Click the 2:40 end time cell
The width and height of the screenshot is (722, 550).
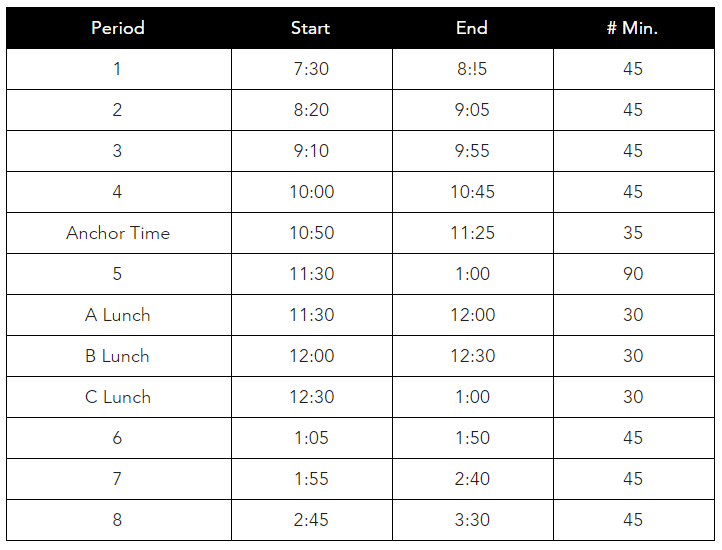(472, 479)
